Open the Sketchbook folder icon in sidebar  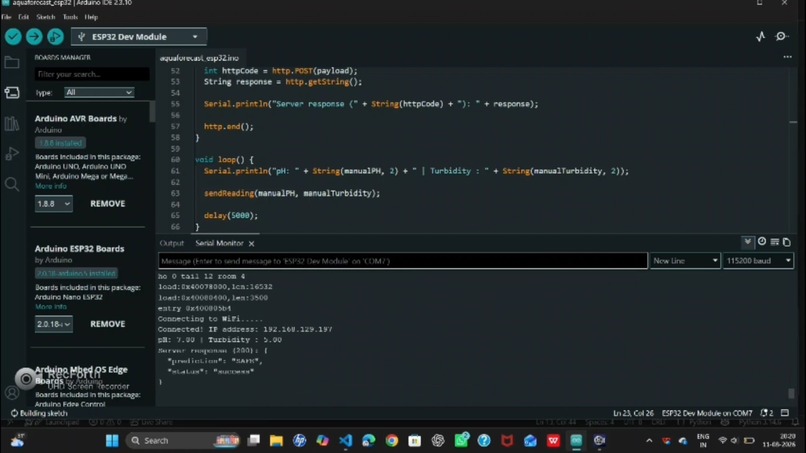12,62
